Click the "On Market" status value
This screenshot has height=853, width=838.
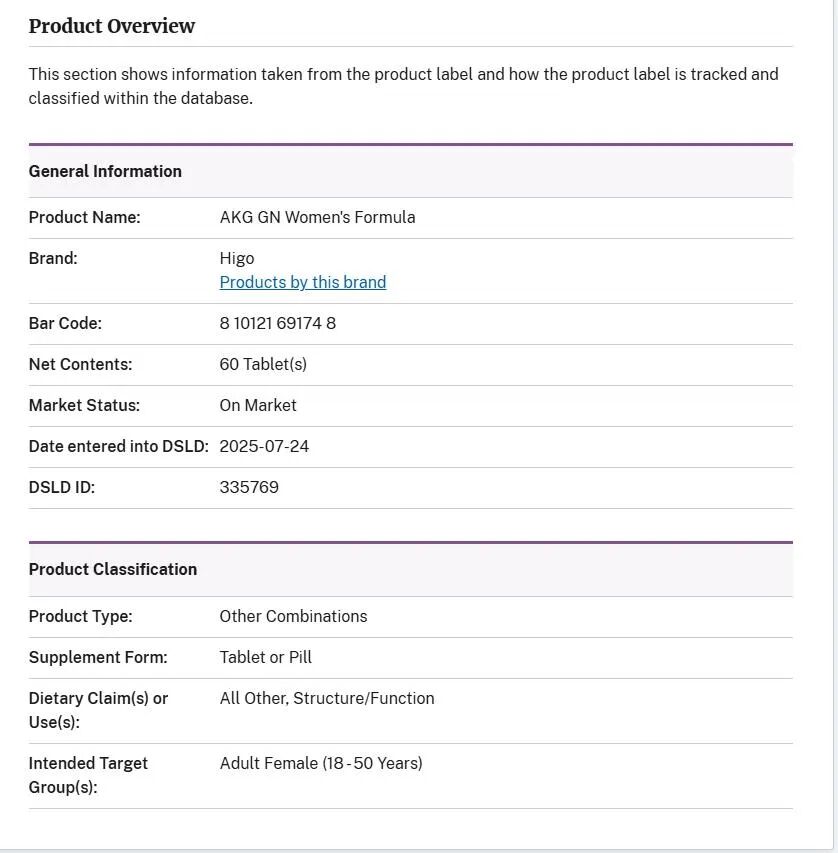coord(258,406)
